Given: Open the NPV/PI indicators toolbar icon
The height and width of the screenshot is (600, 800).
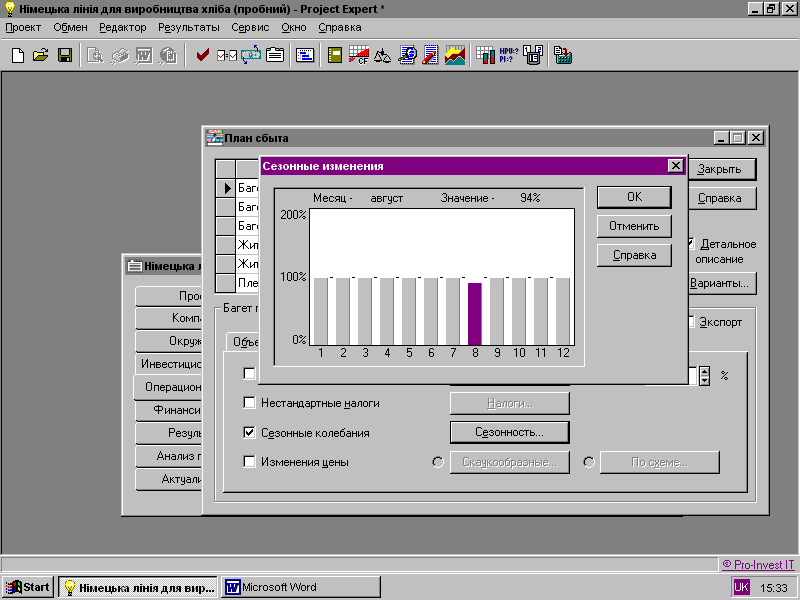Looking at the screenshot, I should pos(509,55).
